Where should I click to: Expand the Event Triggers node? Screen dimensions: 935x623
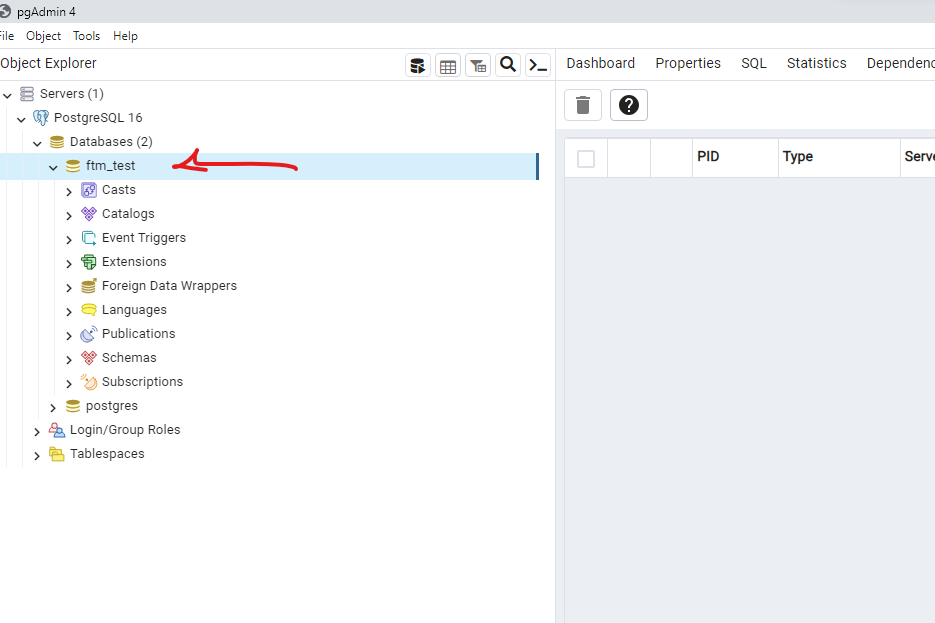click(69, 240)
